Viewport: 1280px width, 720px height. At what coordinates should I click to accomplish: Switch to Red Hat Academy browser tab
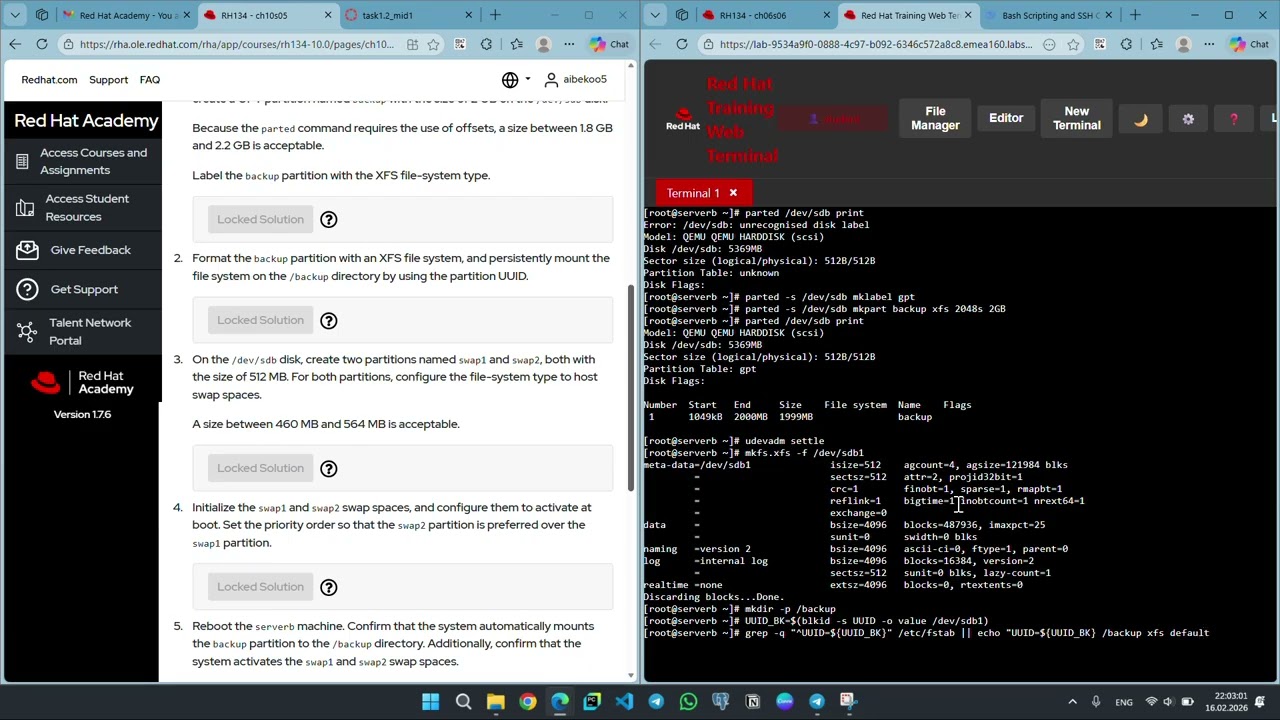click(127, 15)
